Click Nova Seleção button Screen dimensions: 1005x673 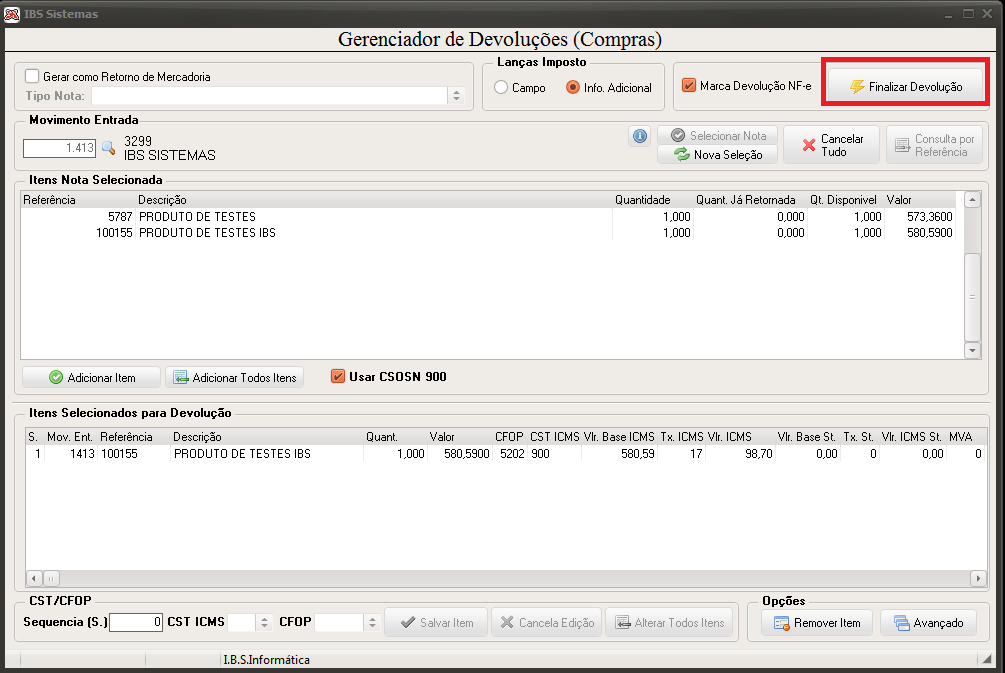pyautogui.click(x=718, y=154)
